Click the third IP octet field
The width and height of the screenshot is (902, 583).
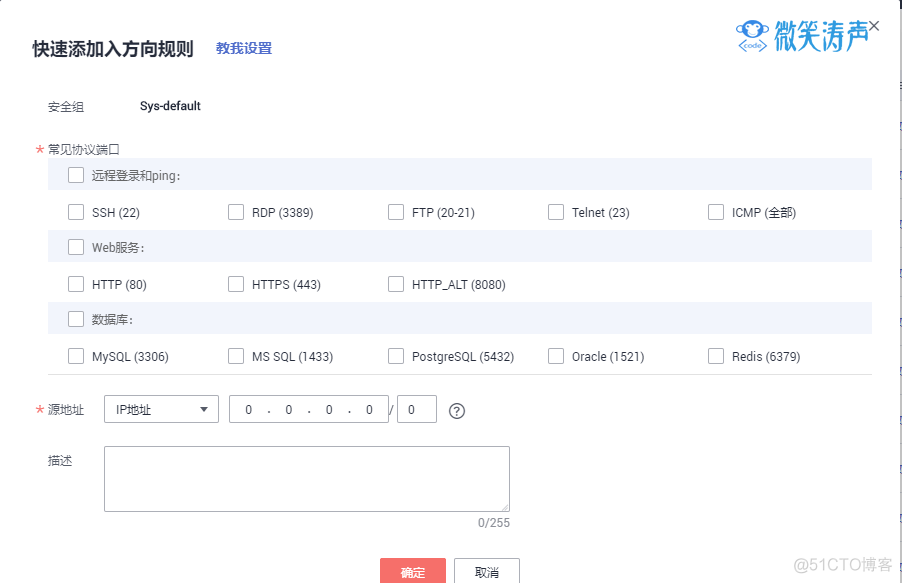tap(329, 409)
